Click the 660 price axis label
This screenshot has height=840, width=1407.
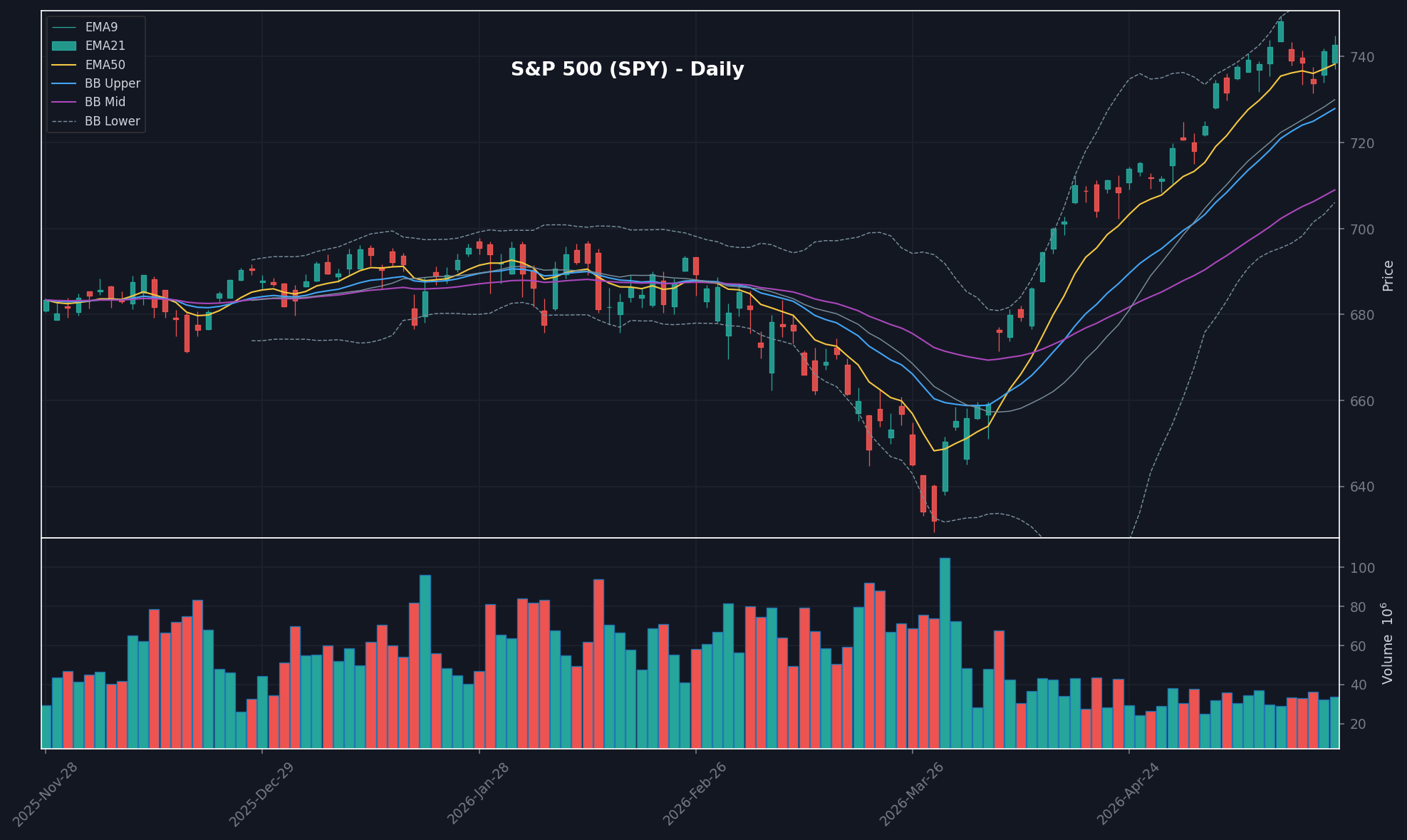click(1364, 401)
